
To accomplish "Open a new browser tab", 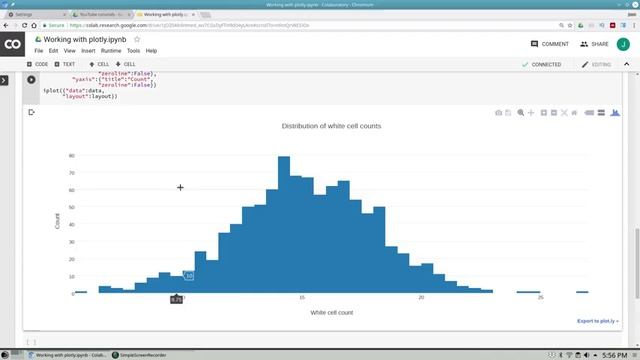I will click(205, 15).
